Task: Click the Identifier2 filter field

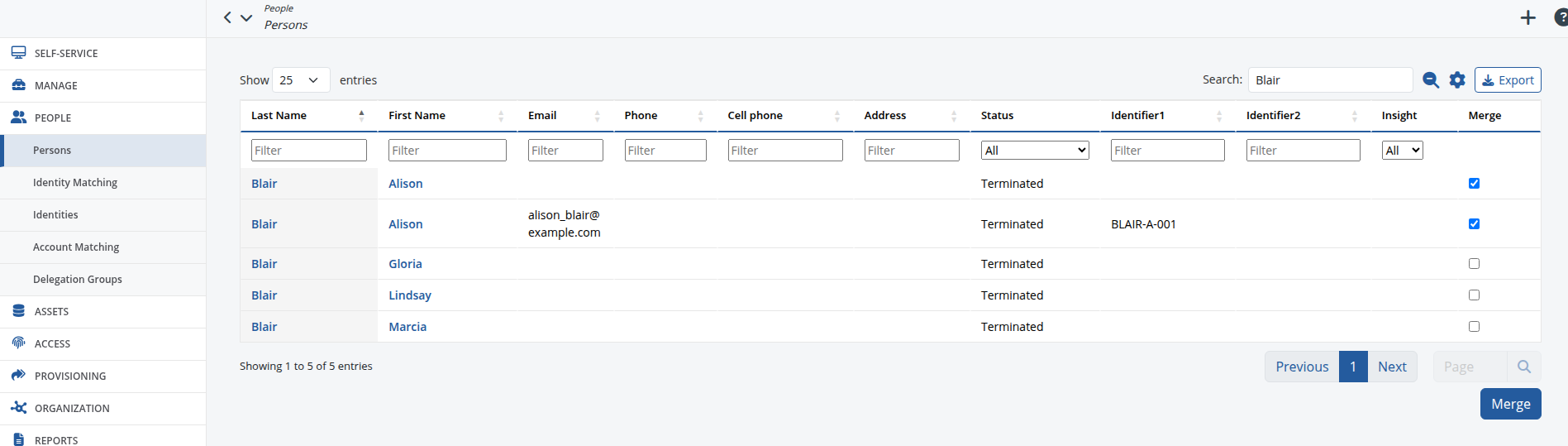Action: click(1303, 151)
